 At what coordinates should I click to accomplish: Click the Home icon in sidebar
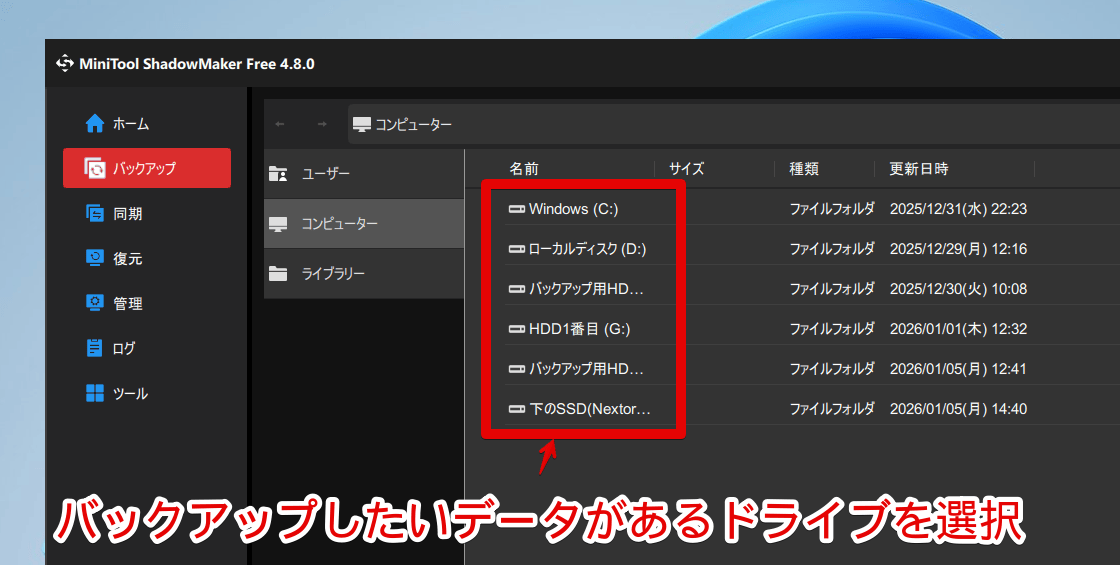pyautogui.click(x=95, y=124)
